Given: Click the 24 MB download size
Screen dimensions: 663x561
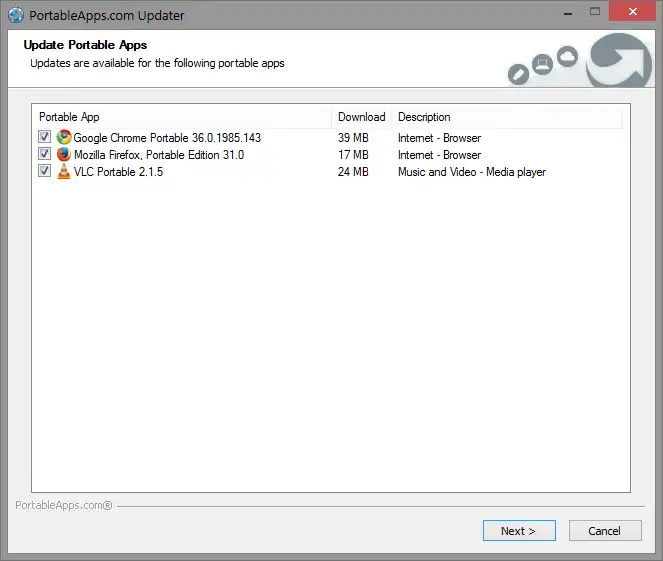Looking at the screenshot, I should pos(353,172).
